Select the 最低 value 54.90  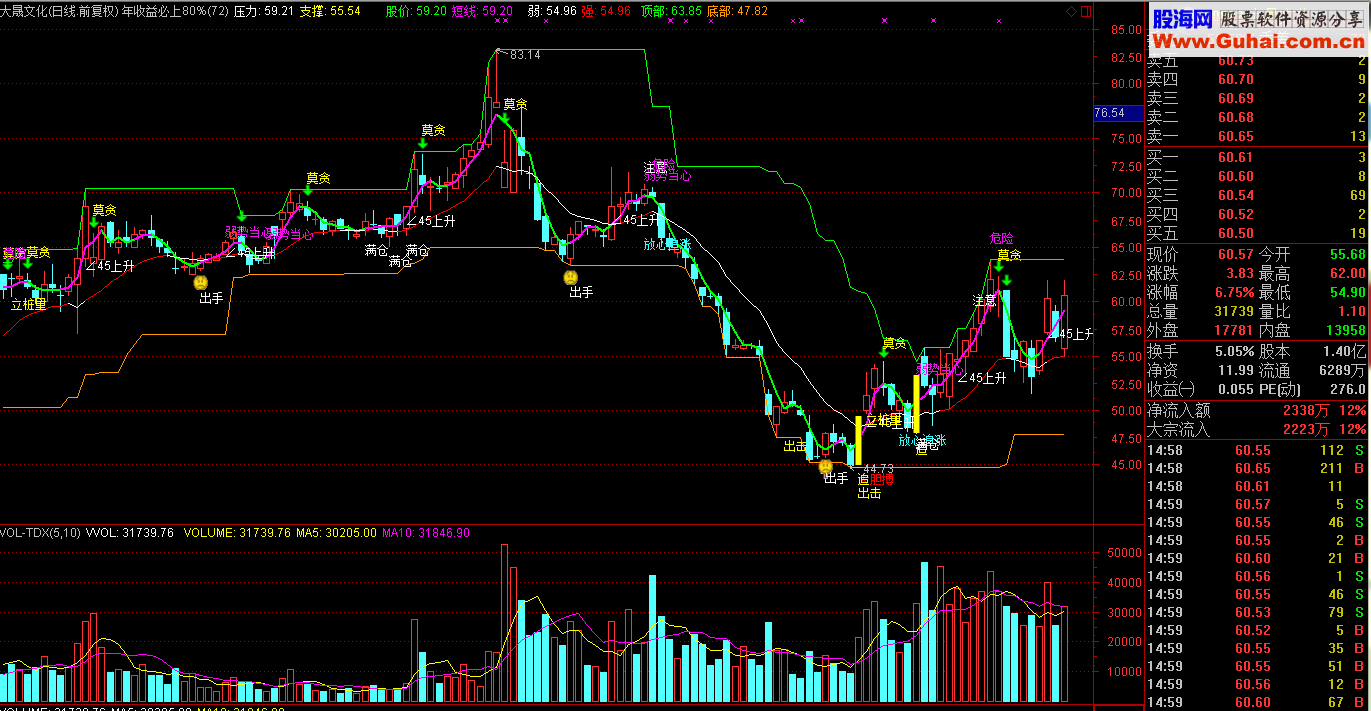[x=1346, y=292]
